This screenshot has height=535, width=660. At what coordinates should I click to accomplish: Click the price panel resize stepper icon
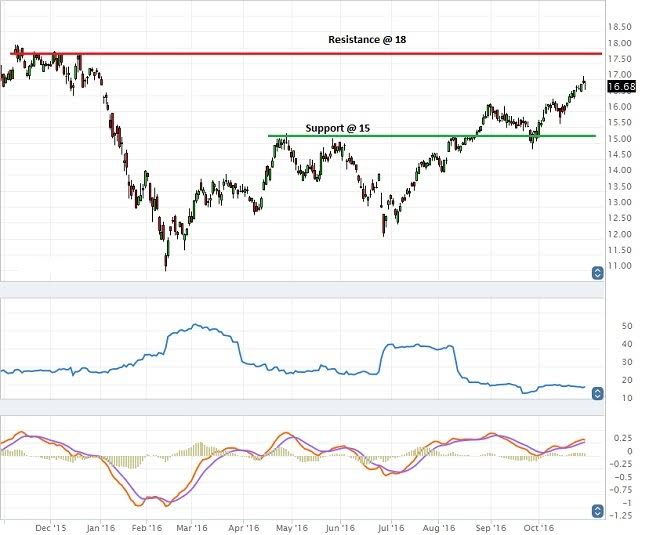point(597,273)
